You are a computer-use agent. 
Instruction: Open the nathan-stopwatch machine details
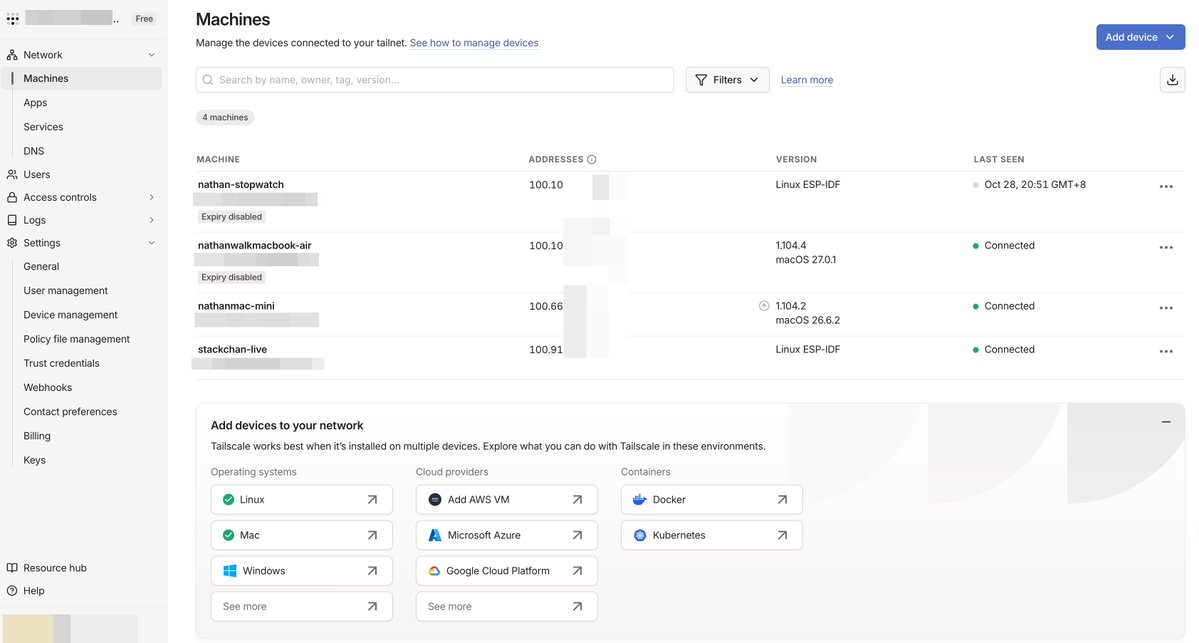pos(240,184)
